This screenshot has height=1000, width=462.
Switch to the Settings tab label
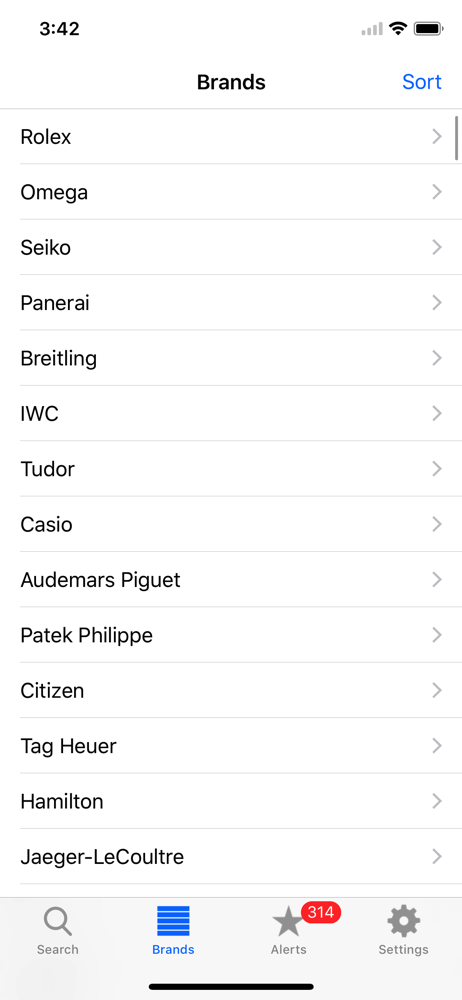coord(403,950)
